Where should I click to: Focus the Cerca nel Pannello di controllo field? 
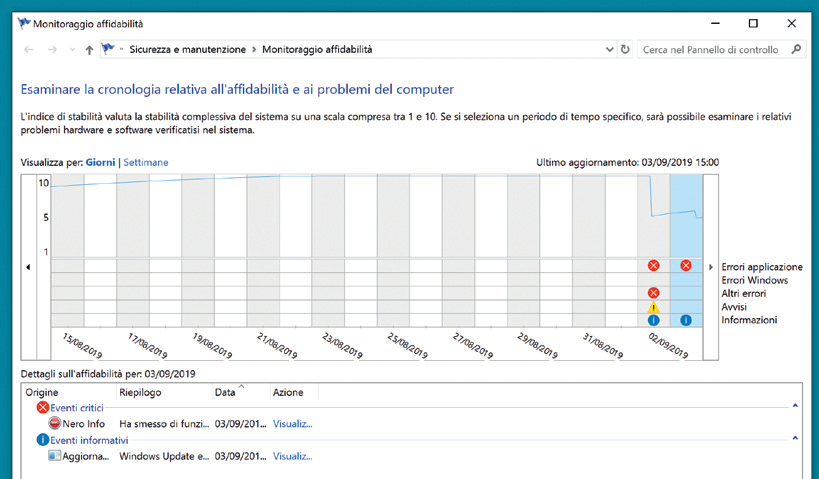[x=720, y=50]
